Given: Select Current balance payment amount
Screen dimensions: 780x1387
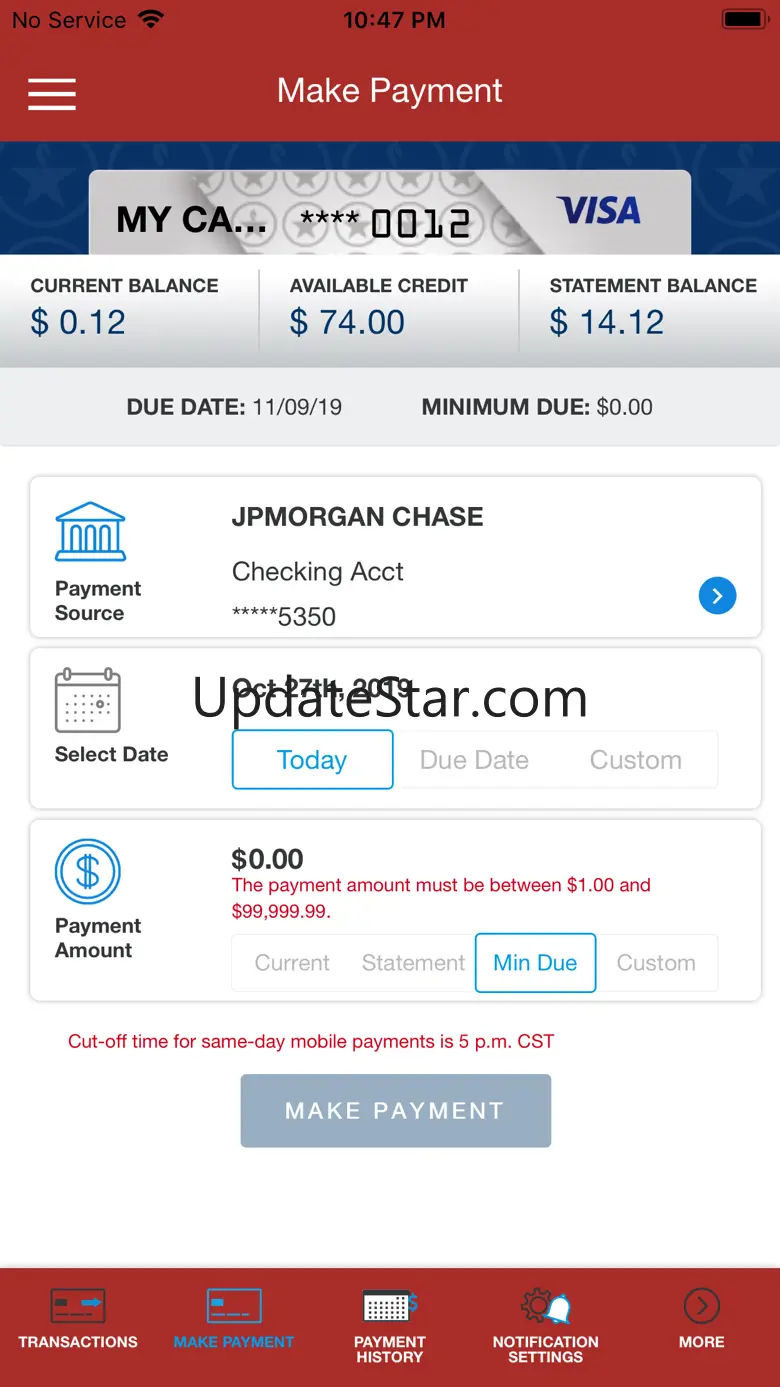Looking at the screenshot, I should 292,963.
